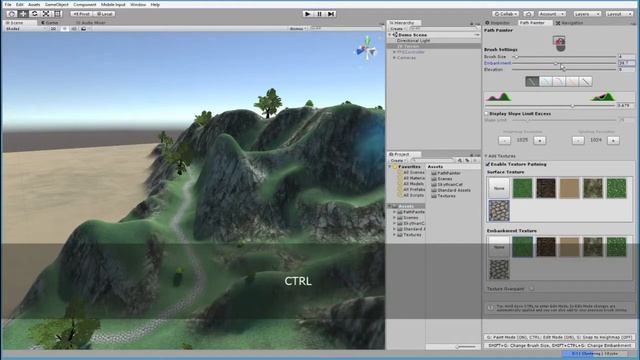Click the Pause button
This screenshot has height=360, width=640.
point(320,14)
